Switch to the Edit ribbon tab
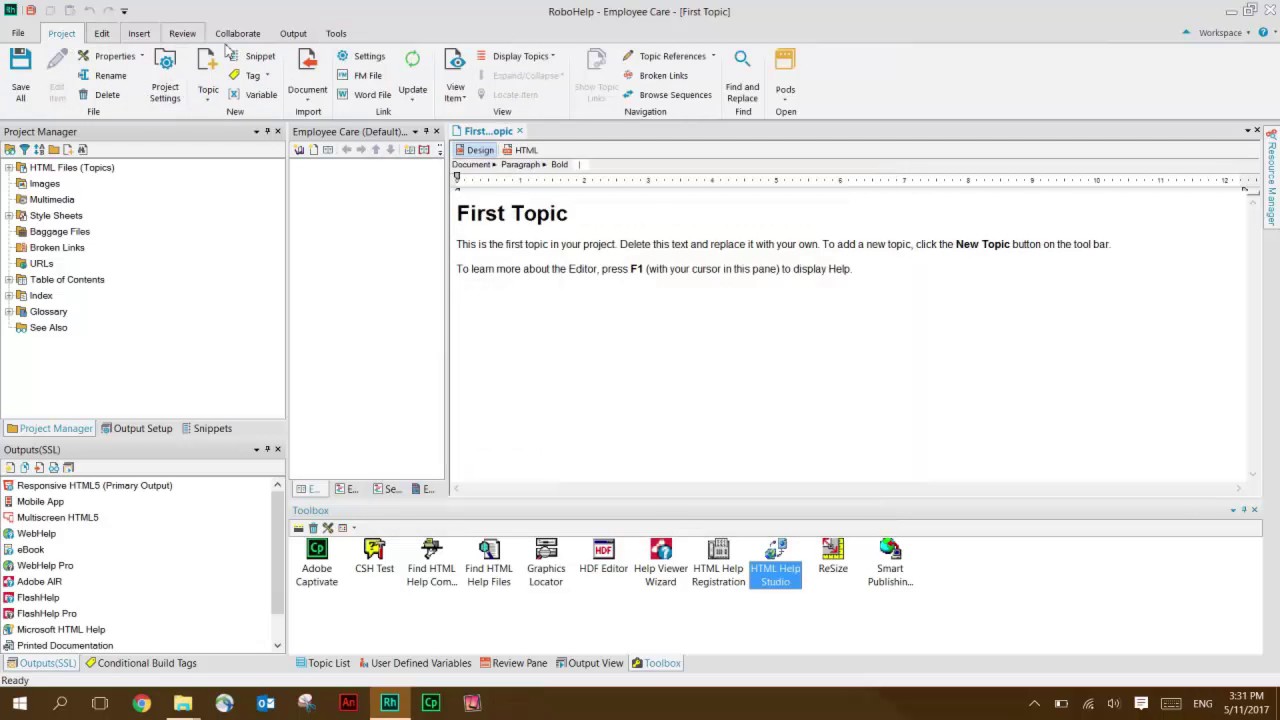The height and width of the screenshot is (720, 1280). (x=102, y=33)
